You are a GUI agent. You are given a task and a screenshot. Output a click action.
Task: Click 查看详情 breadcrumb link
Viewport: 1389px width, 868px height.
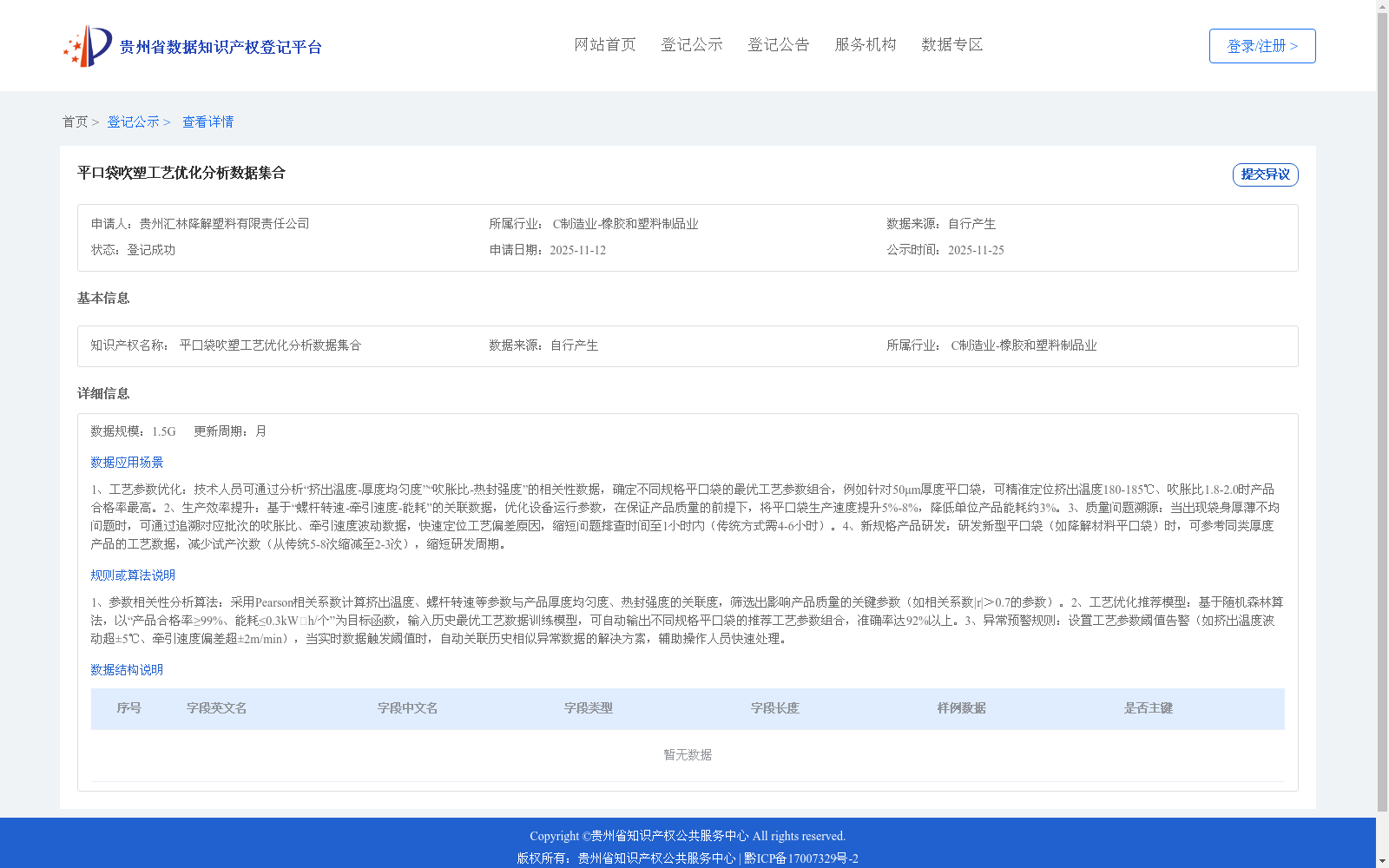(x=207, y=122)
